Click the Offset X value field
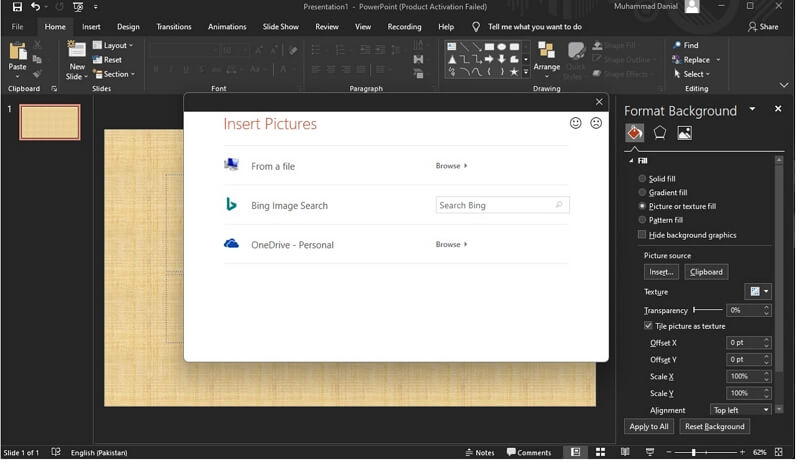800x464 pixels. (x=748, y=343)
